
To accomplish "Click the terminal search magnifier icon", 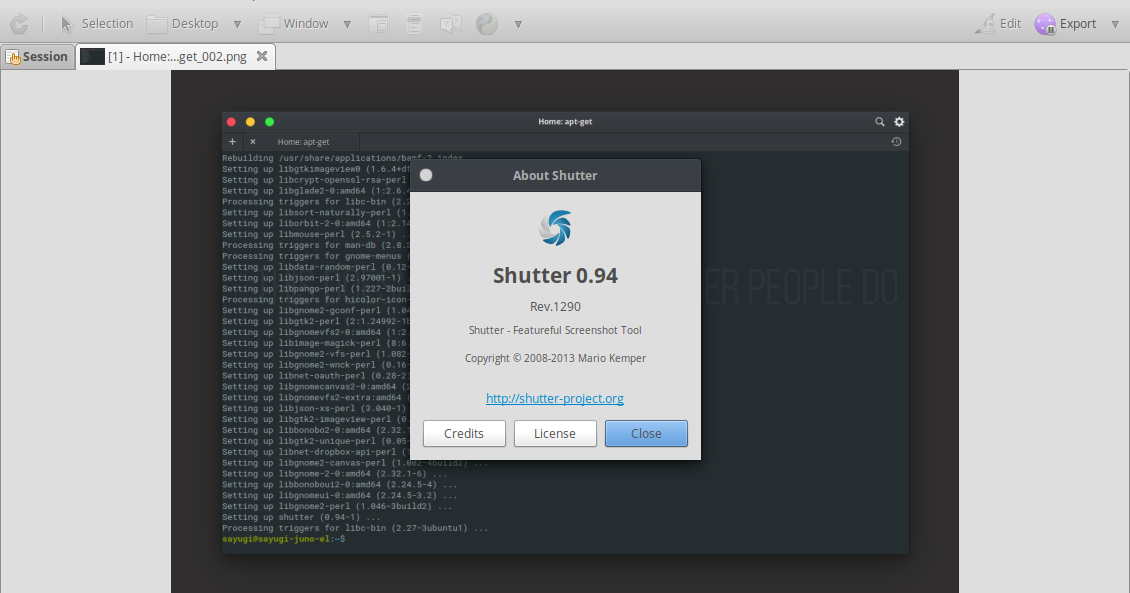I will pos(880,122).
